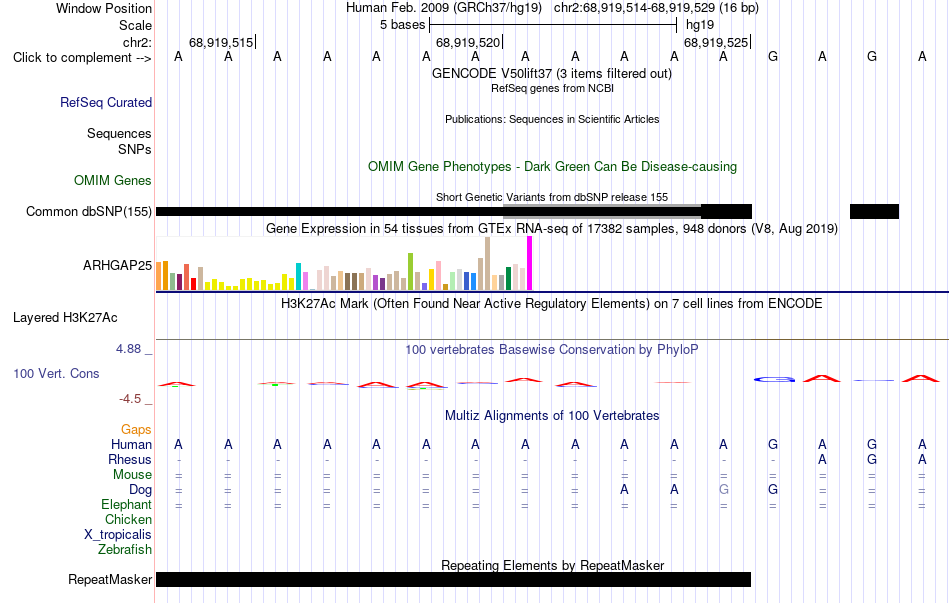Select the Zebrafish species row label
The image size is (950, 603).
[125, 550]
